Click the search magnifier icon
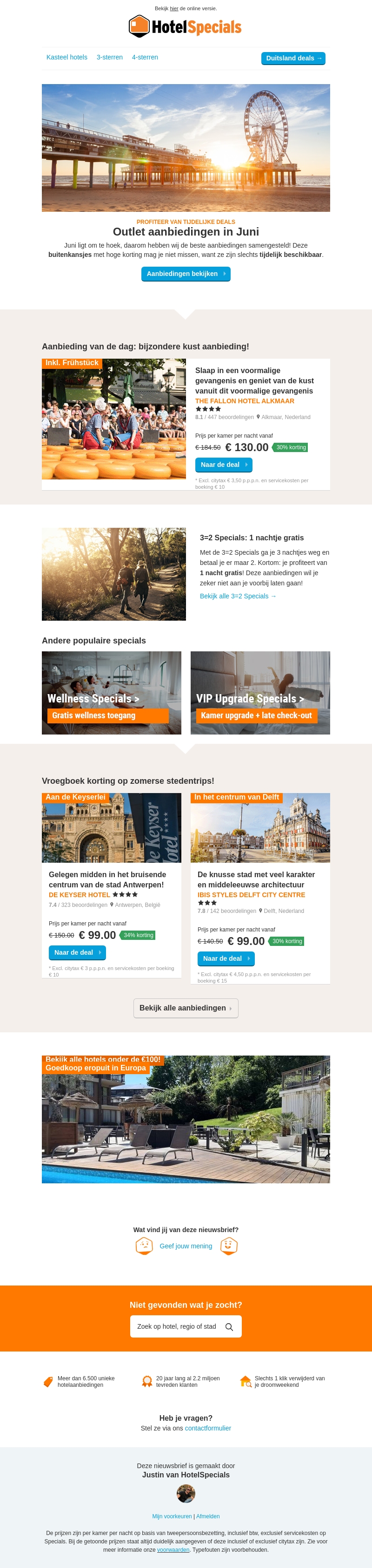This screenshot has width=372, height=1568. [x=230, y=1326]
